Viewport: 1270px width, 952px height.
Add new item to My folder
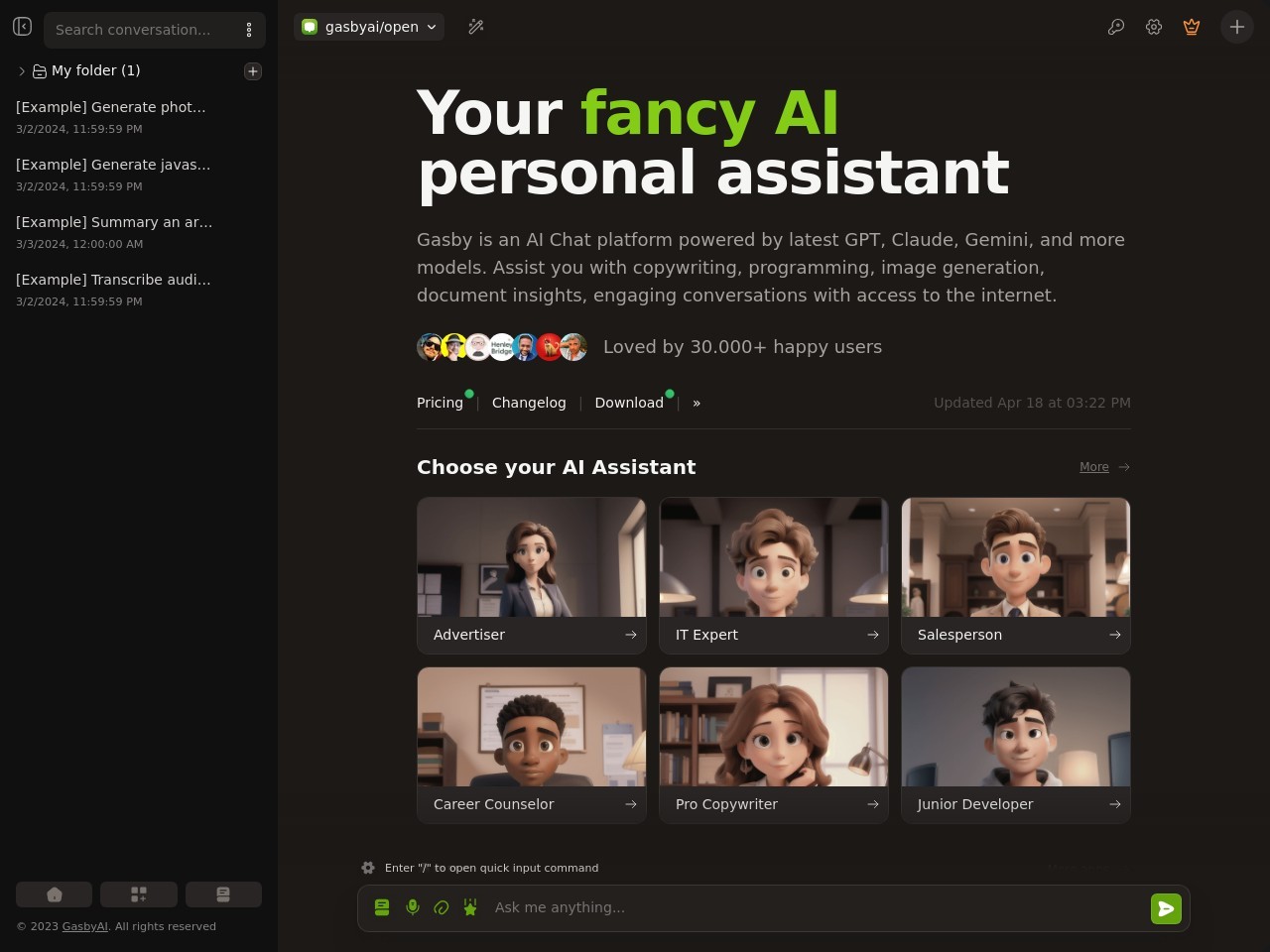[253, 71]
